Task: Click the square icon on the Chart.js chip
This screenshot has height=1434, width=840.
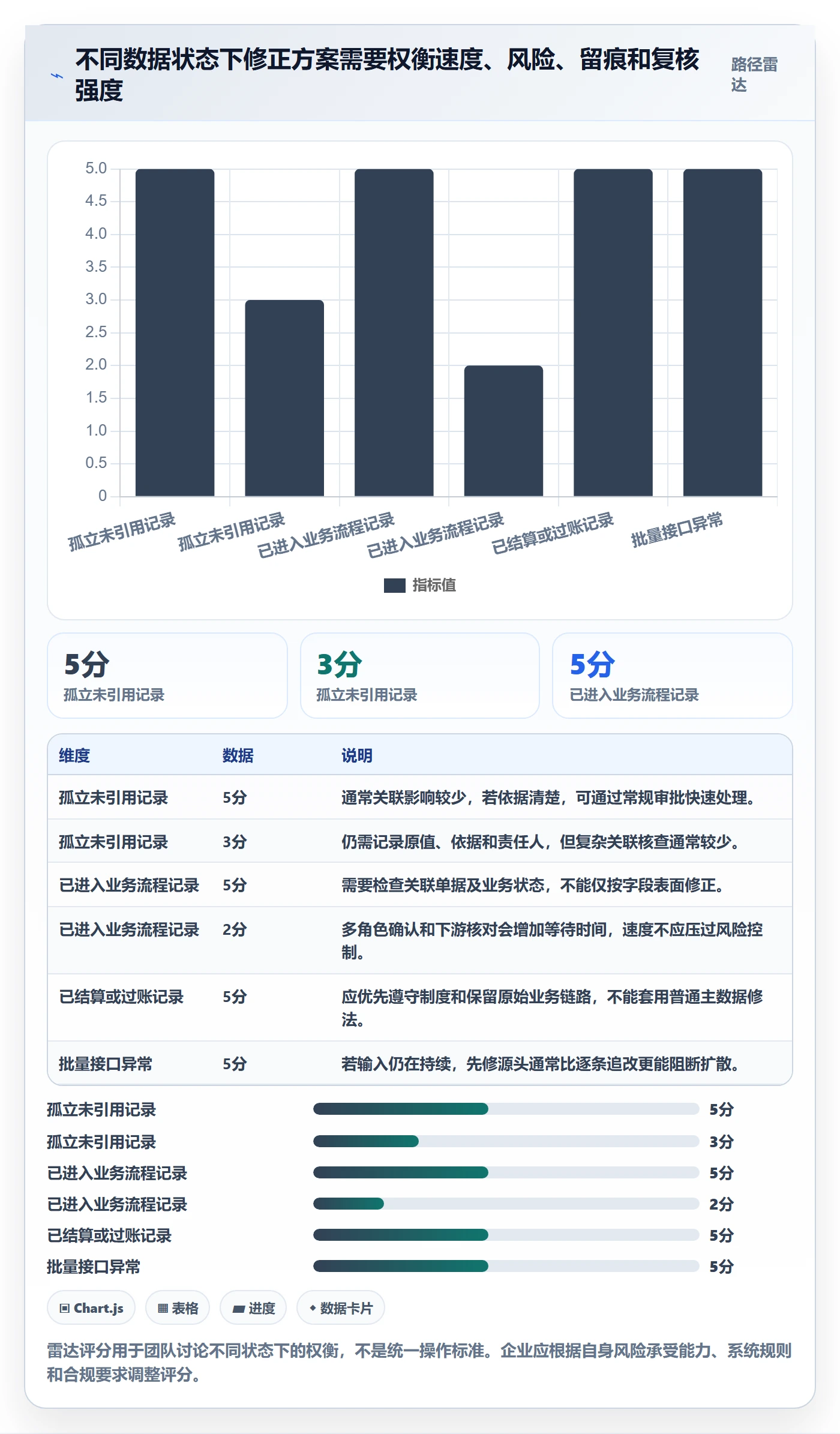Action: tap(65, 1308)
